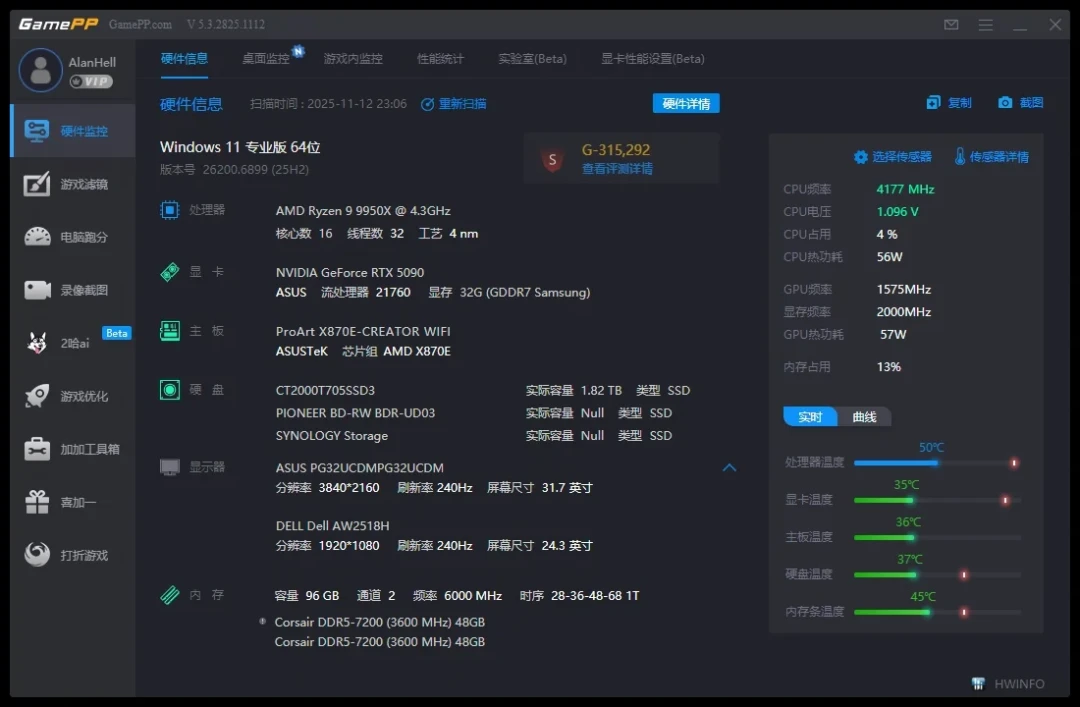The height and width of the screenshot is (707, 1080).
Task: Click the 复制 copy icon button
Action: [x=949, y=103]
